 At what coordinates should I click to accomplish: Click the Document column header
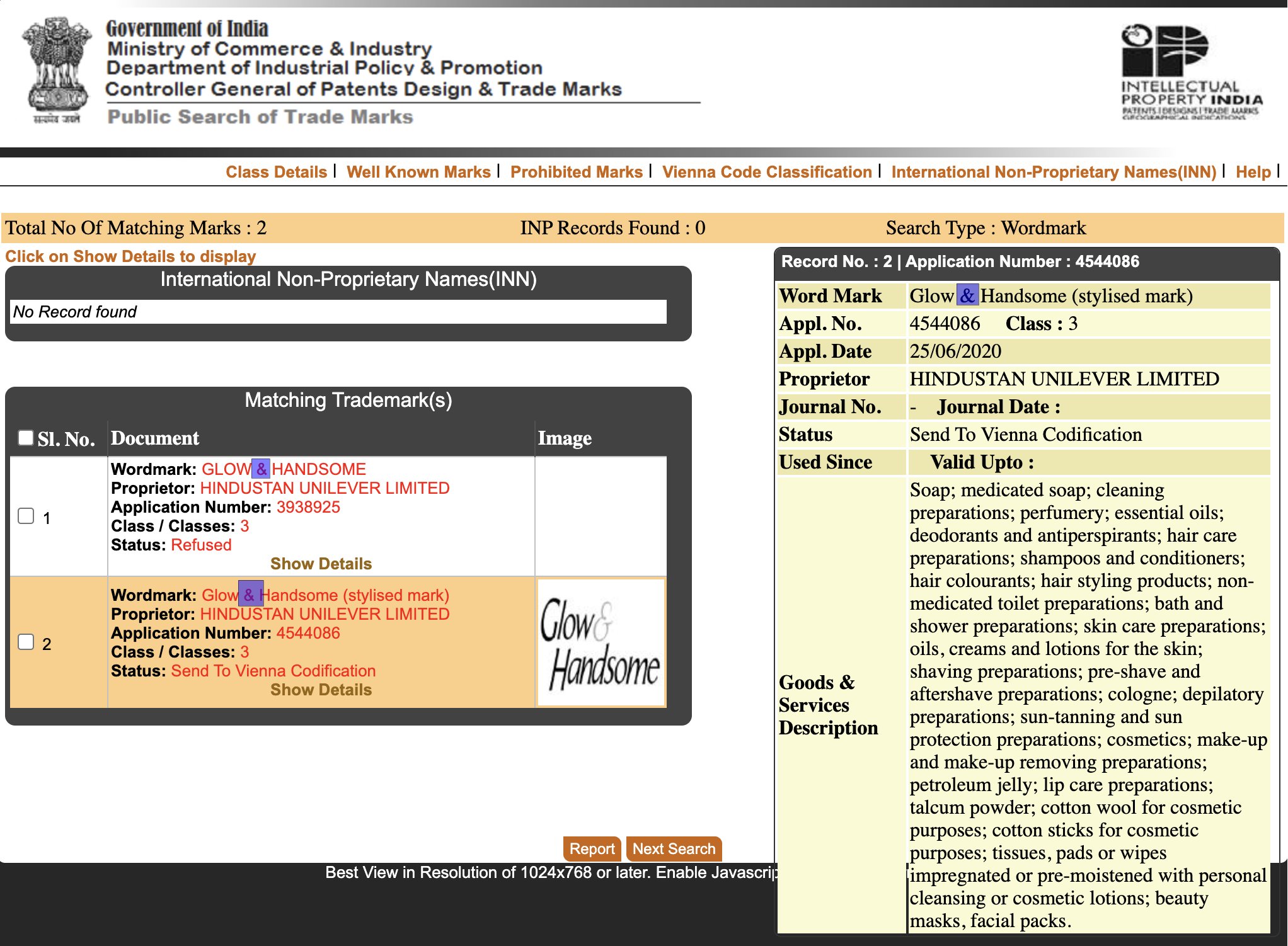click(155, 438)
